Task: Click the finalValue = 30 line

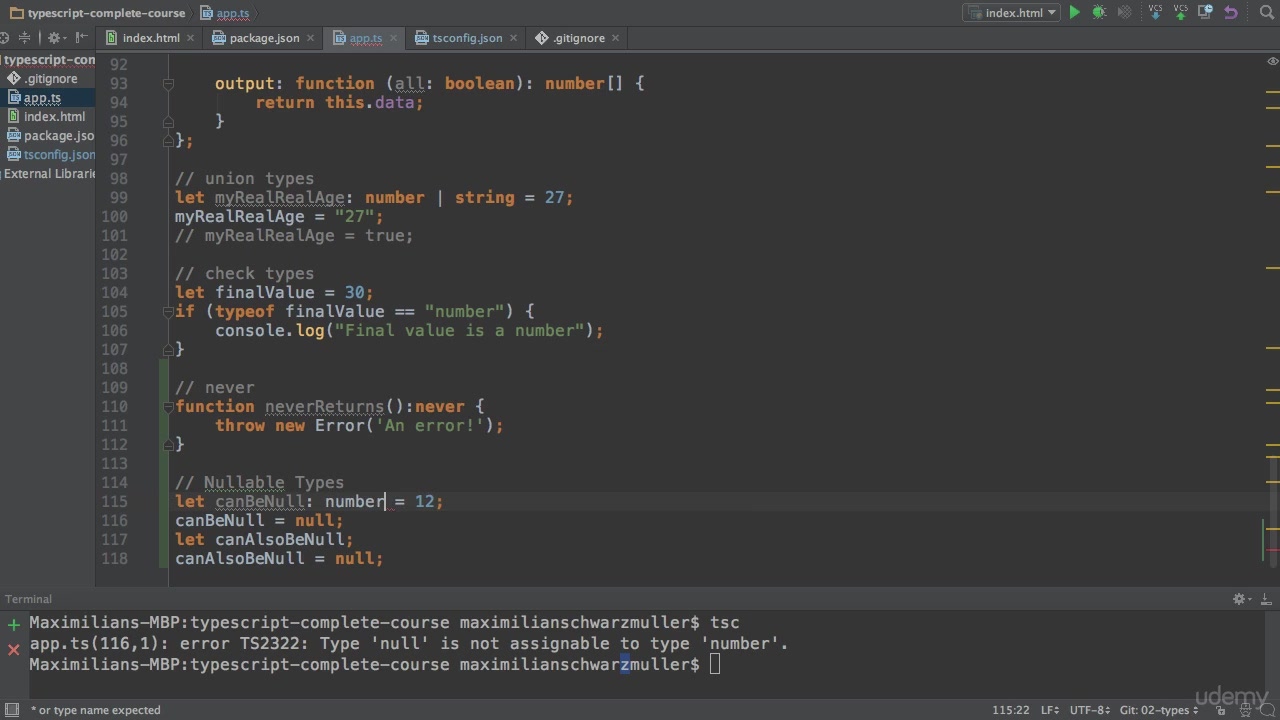Action: (x=274, y=293)
